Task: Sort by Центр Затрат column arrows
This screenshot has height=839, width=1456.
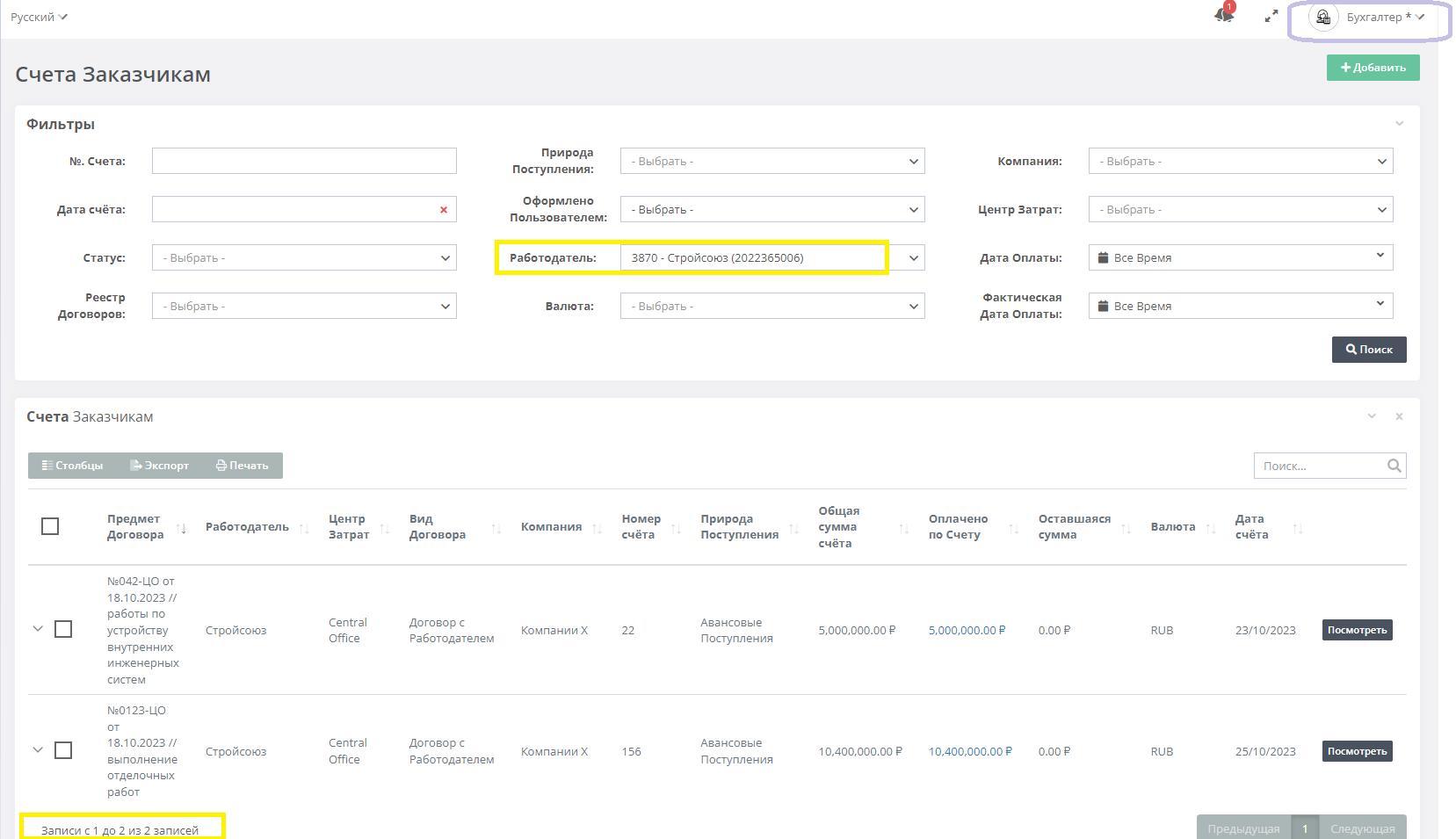Action: [384, 528]
